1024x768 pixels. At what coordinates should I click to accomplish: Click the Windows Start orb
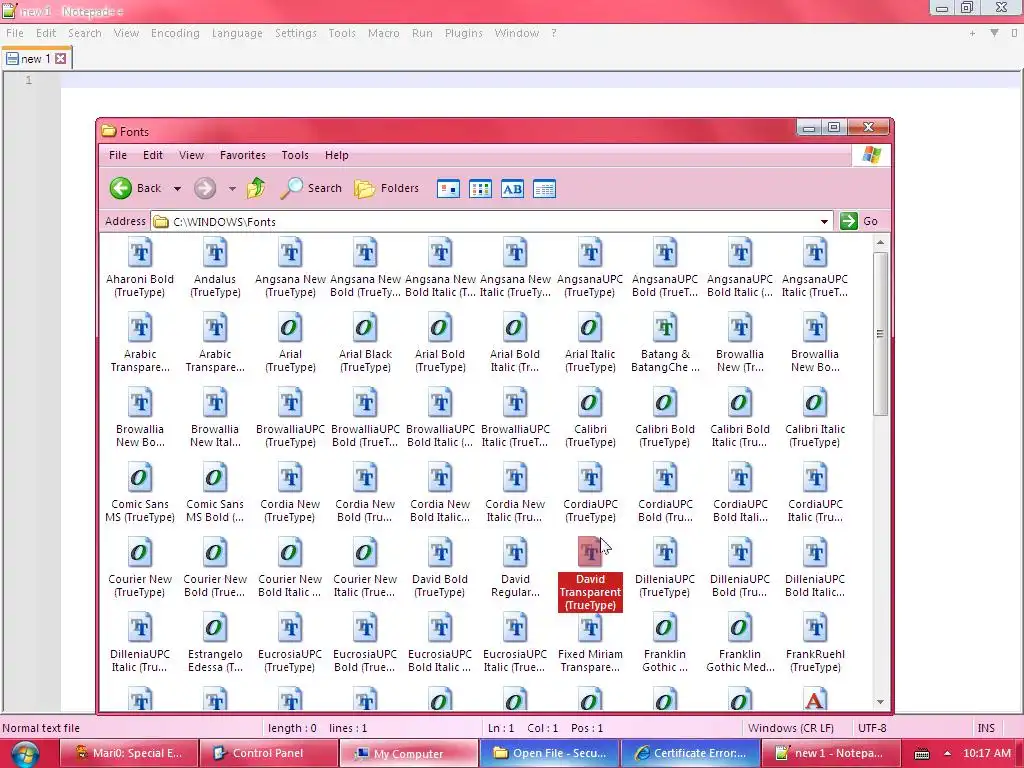[25, 754]
